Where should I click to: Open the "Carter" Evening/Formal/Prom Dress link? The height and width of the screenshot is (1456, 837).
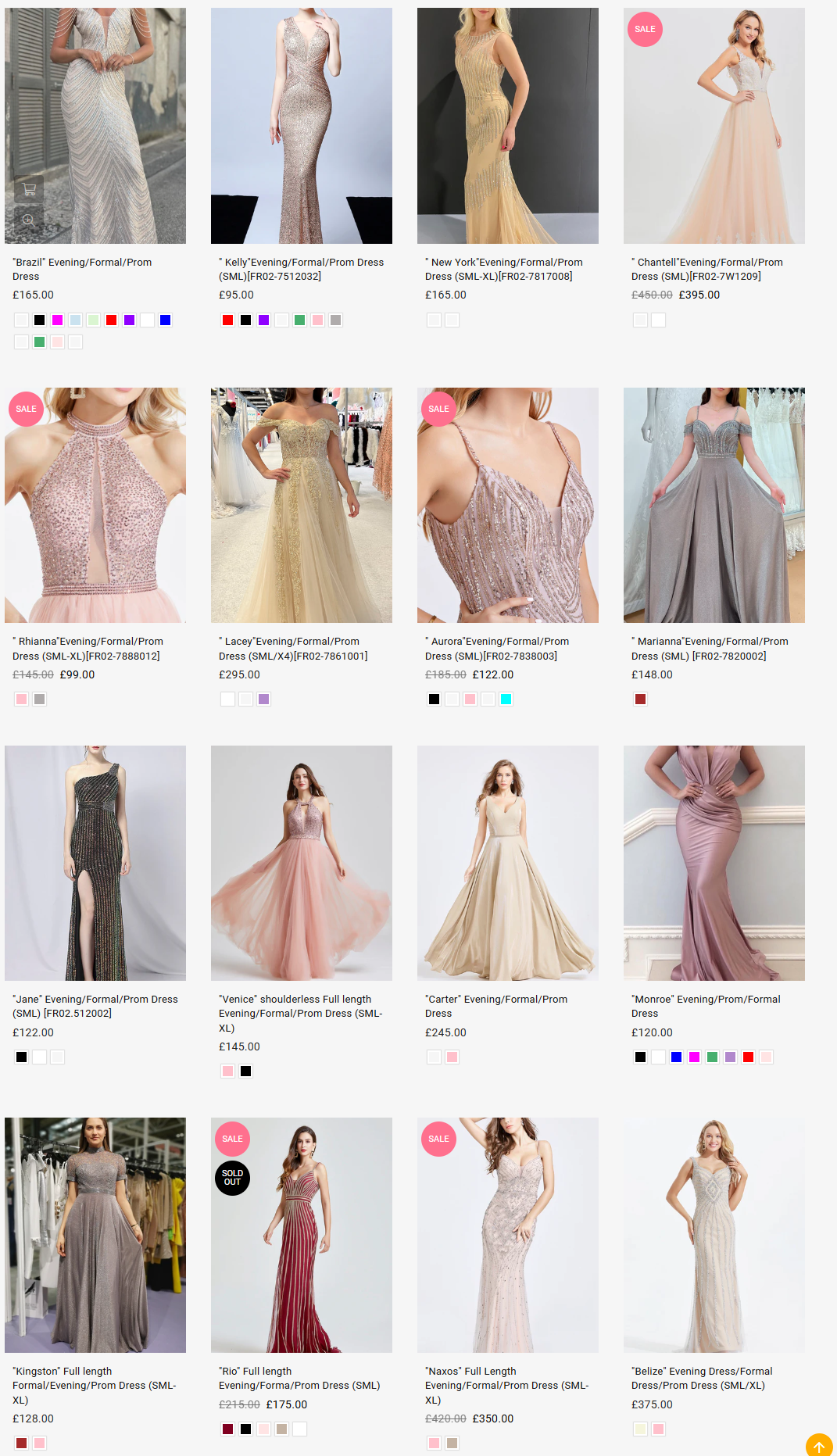click(x=495, y=1006)
